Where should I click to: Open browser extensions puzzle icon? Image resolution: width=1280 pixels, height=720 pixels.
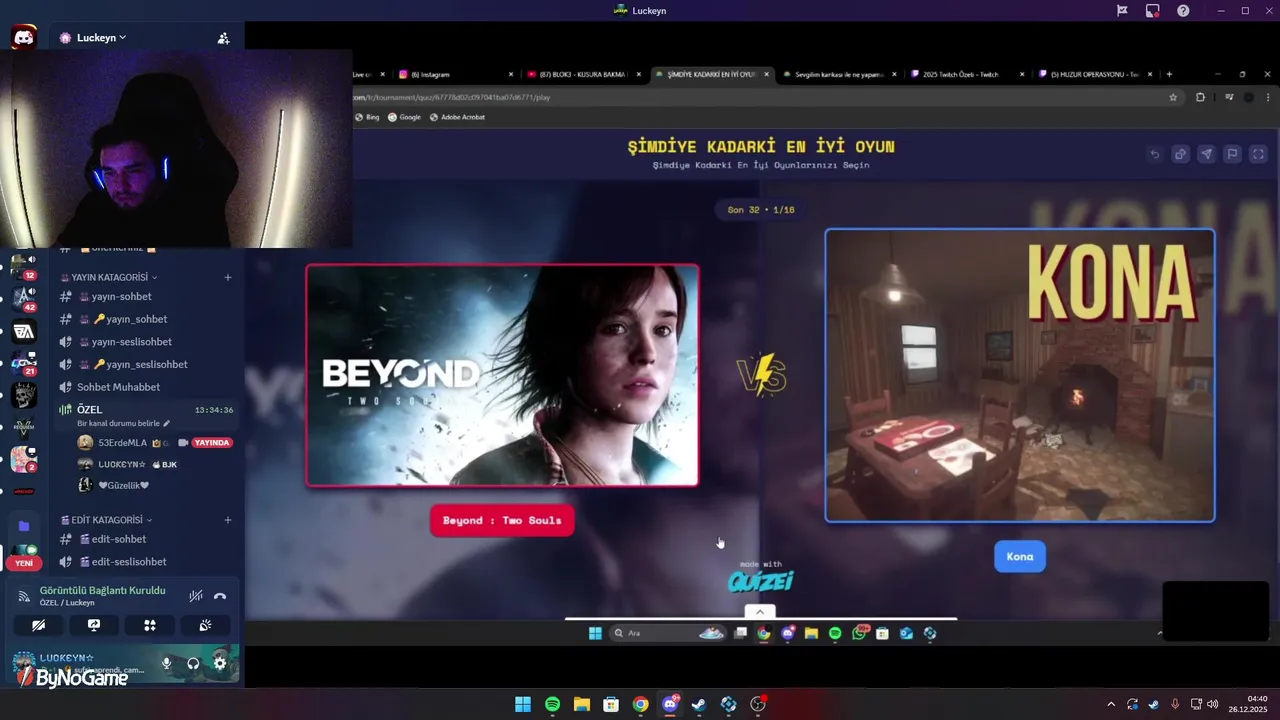tap(1201, 97)
